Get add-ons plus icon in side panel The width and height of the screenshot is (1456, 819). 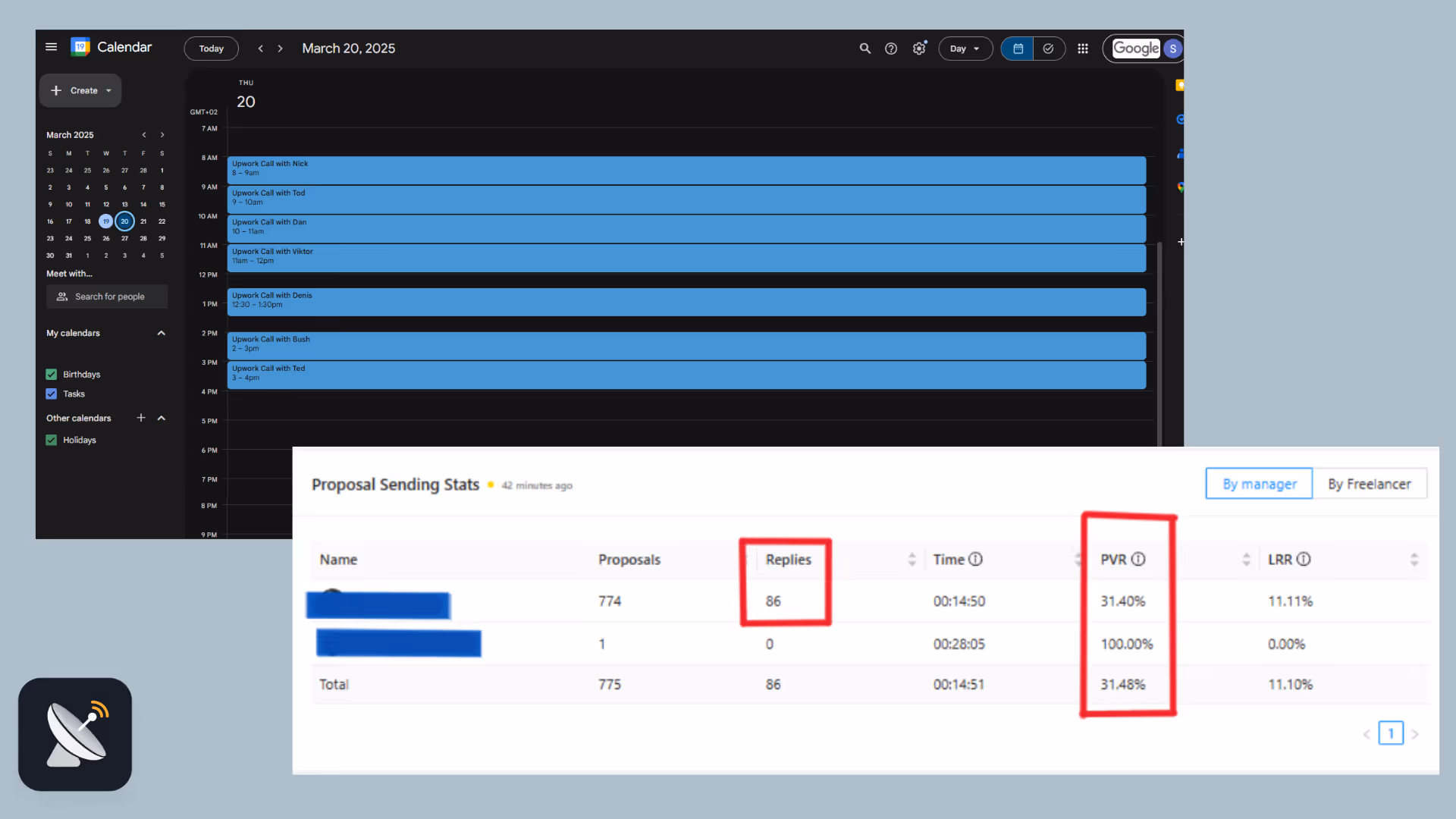(x=1181, y=242)
